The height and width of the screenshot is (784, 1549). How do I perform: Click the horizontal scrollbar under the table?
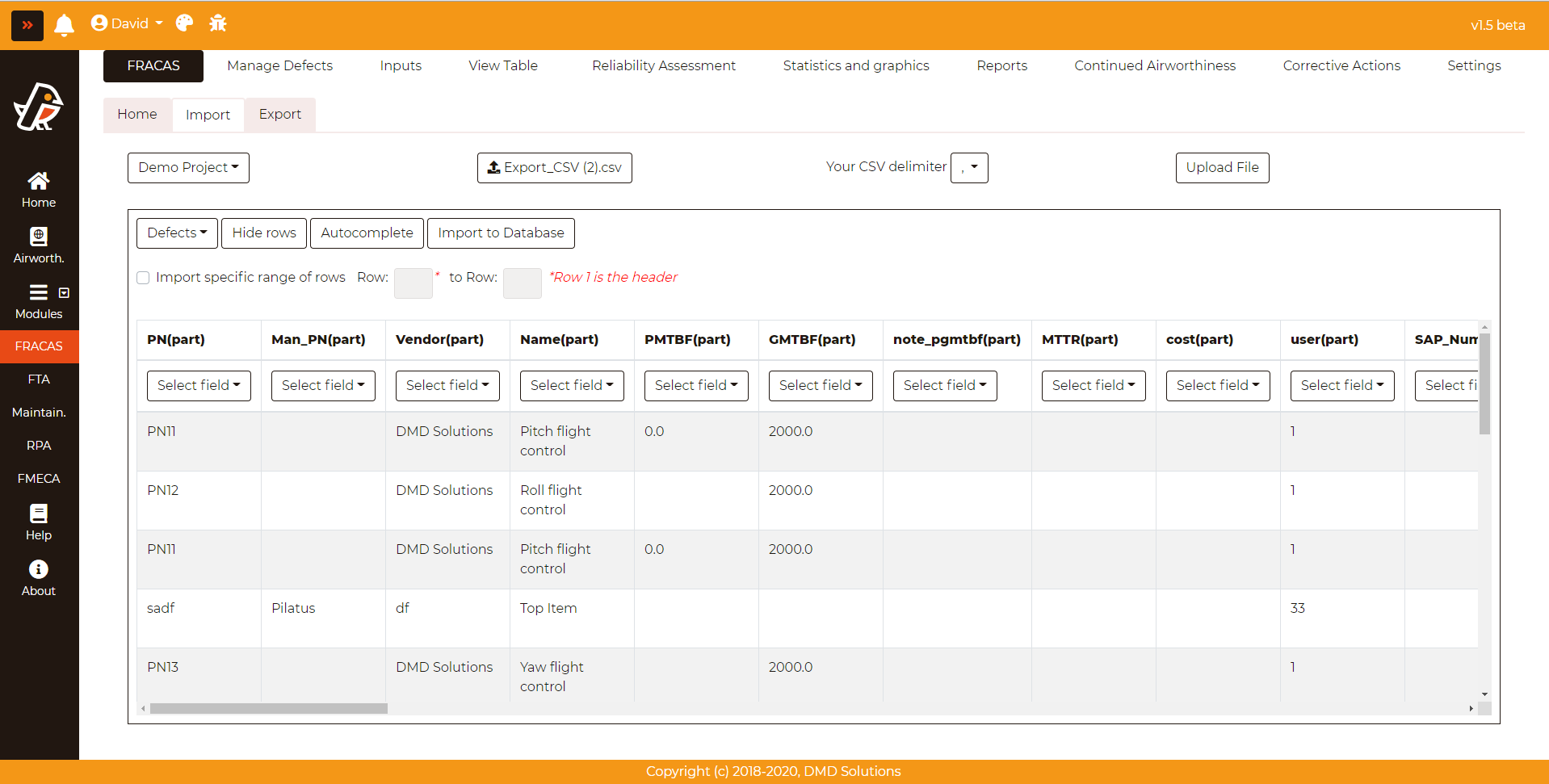[268, 708]
